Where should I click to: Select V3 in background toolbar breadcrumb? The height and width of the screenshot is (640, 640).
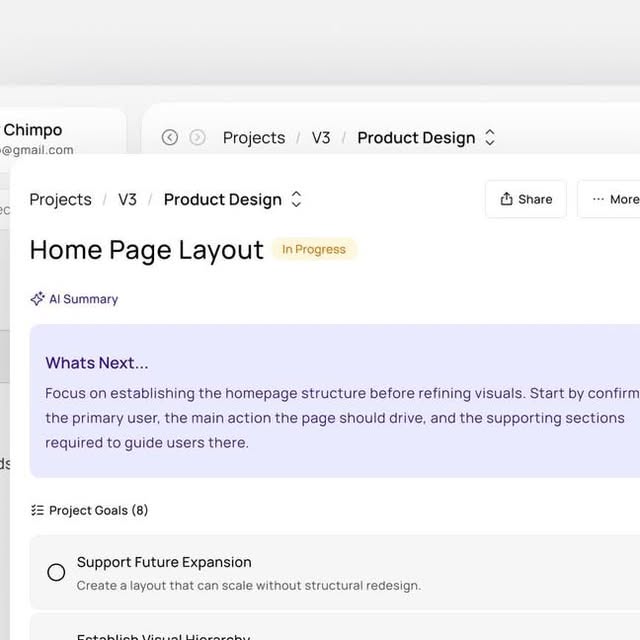point(321,138)
